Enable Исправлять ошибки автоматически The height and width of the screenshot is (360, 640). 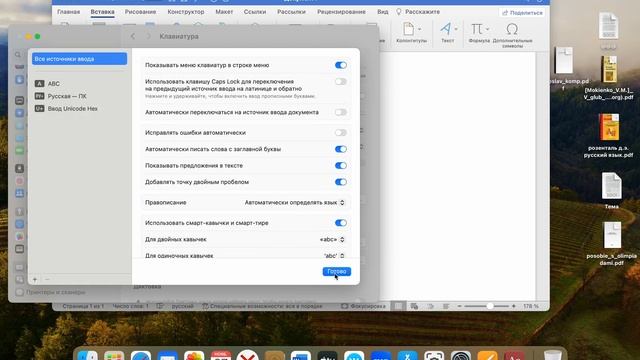[340, 133]
